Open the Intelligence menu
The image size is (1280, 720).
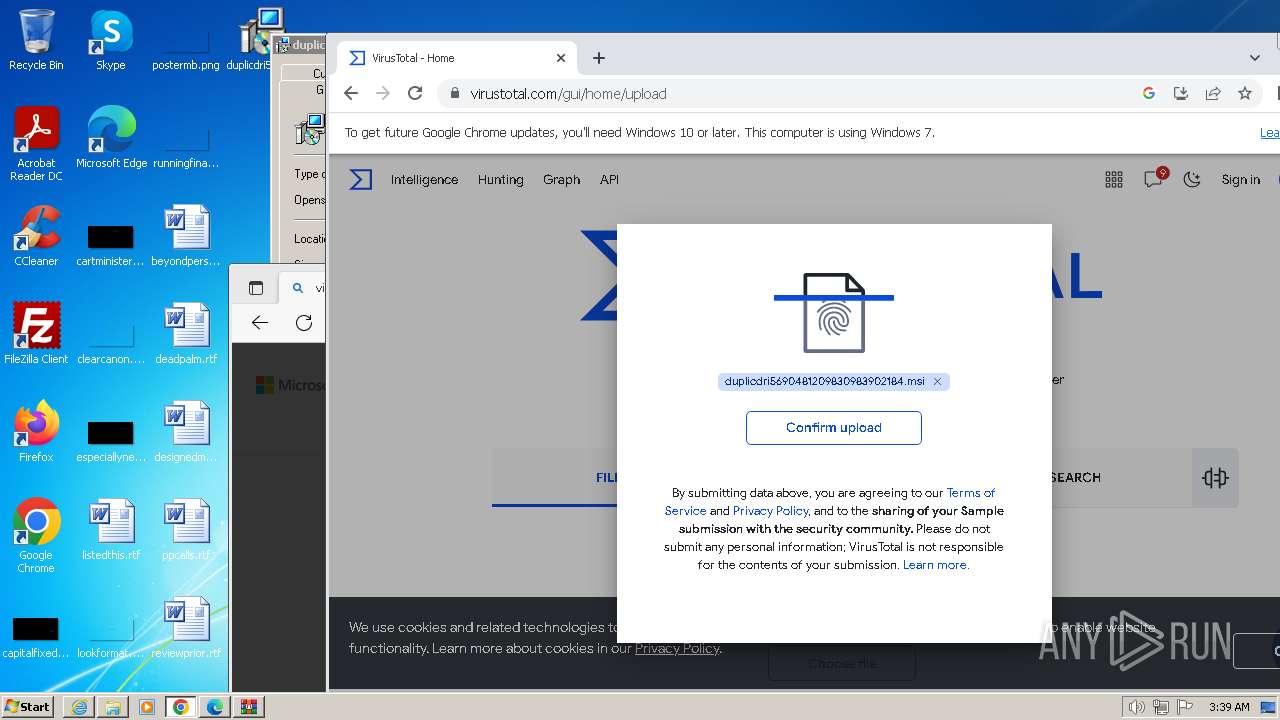tap(424, 180)
